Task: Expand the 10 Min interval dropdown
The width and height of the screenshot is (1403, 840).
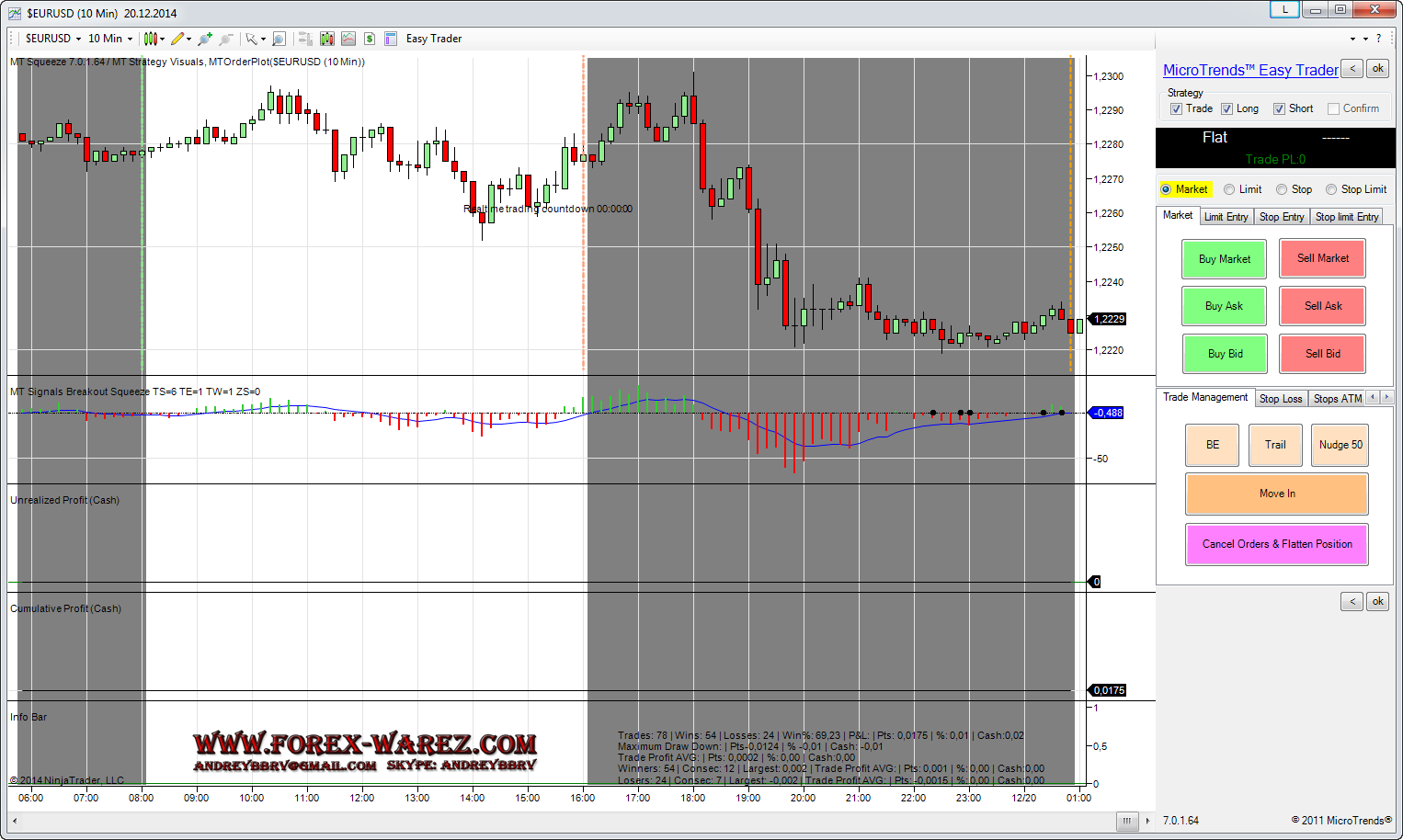Action: [x=110, y=39]
